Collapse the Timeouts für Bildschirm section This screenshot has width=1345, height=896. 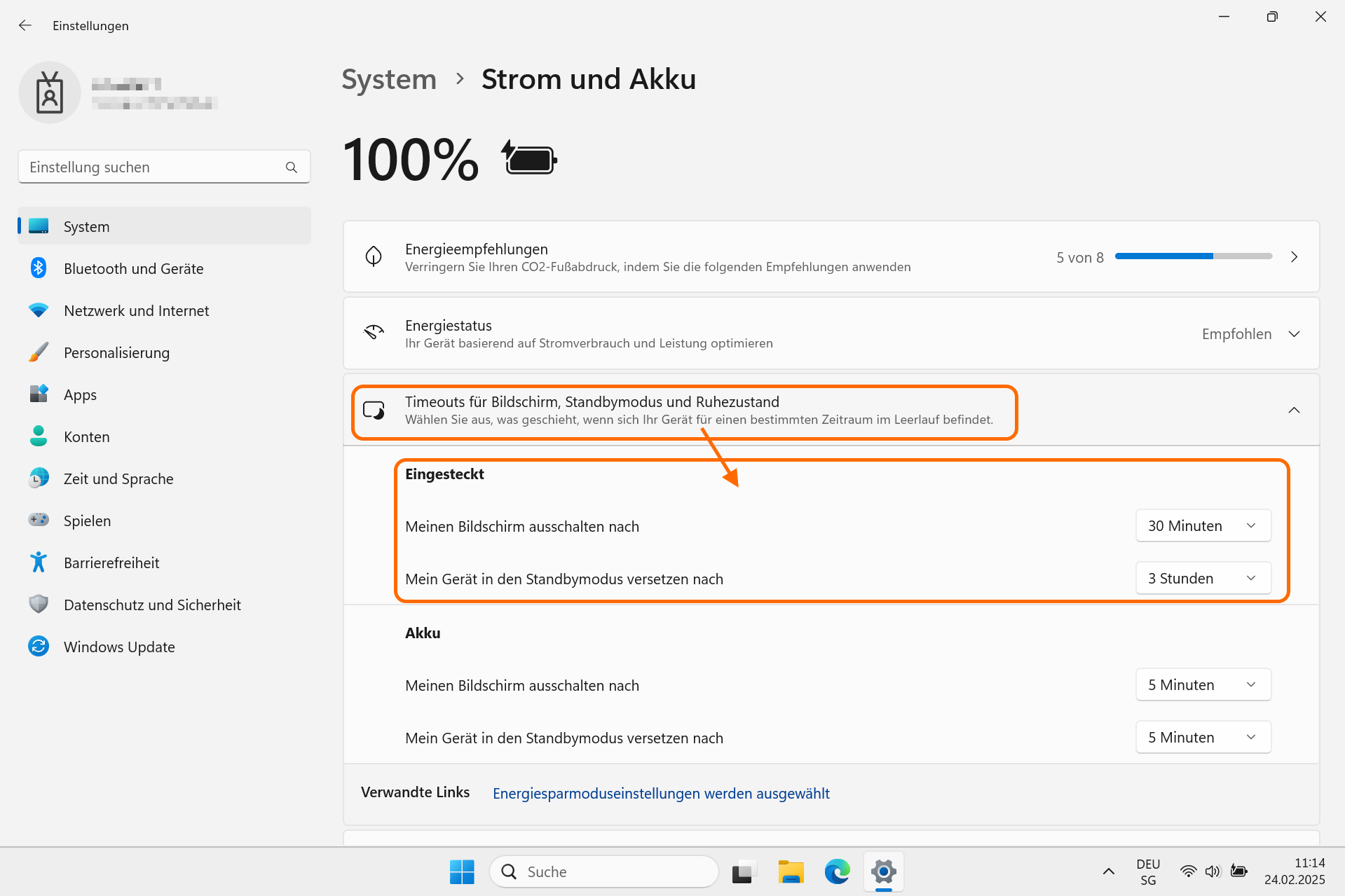click(x=1294, y=410)
